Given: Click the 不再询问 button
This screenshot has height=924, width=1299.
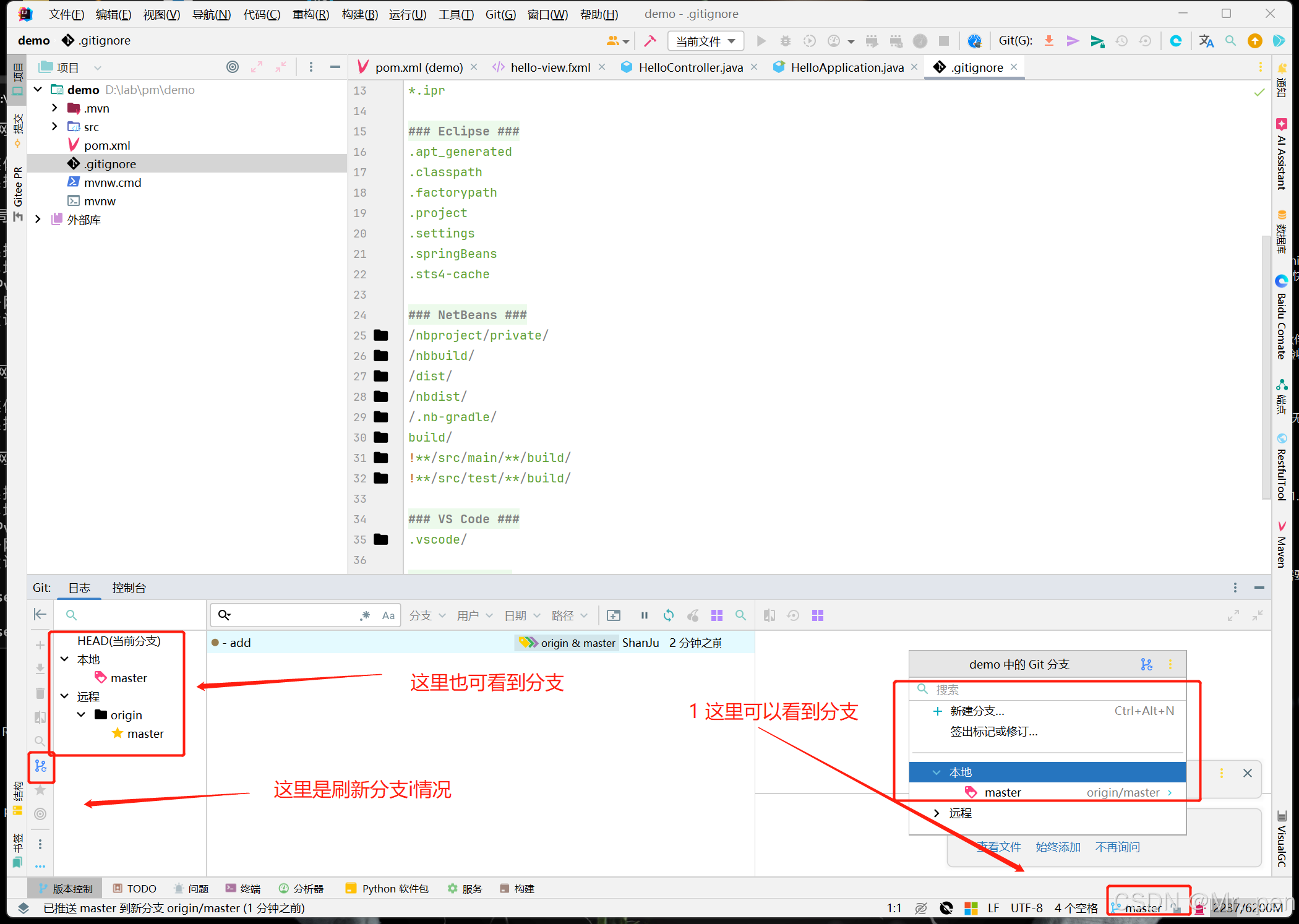Looking at the screenshot, I should coord(1117,847).
